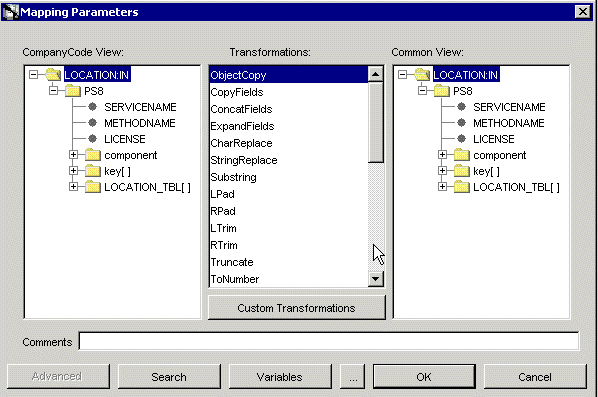The width and height of the screenshot is (598, 397).
Task: Select LOCATION_TBL[ ] label in Common View
Action: pos(516,187)
